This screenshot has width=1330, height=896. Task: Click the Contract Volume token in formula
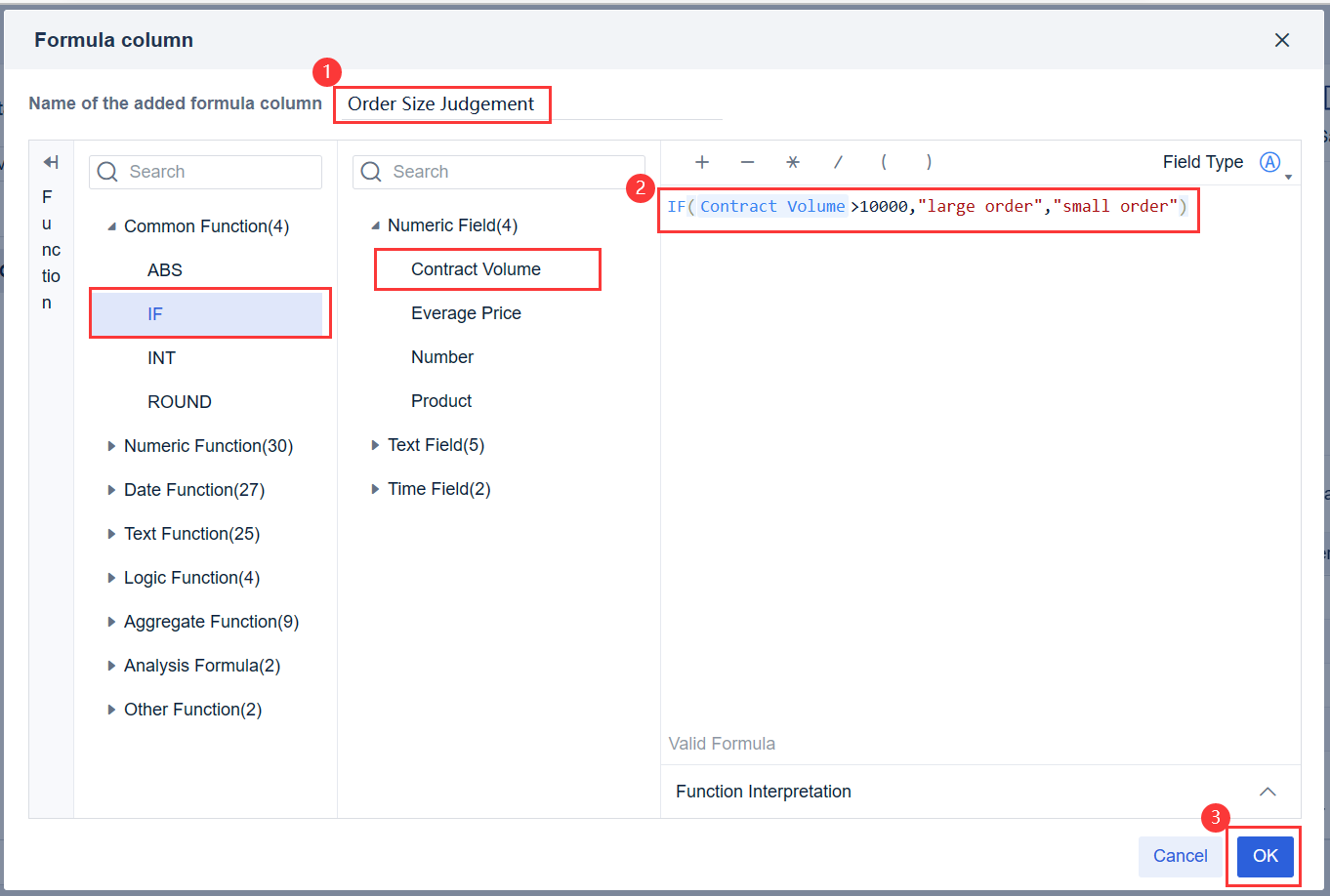tap(772, 206)
